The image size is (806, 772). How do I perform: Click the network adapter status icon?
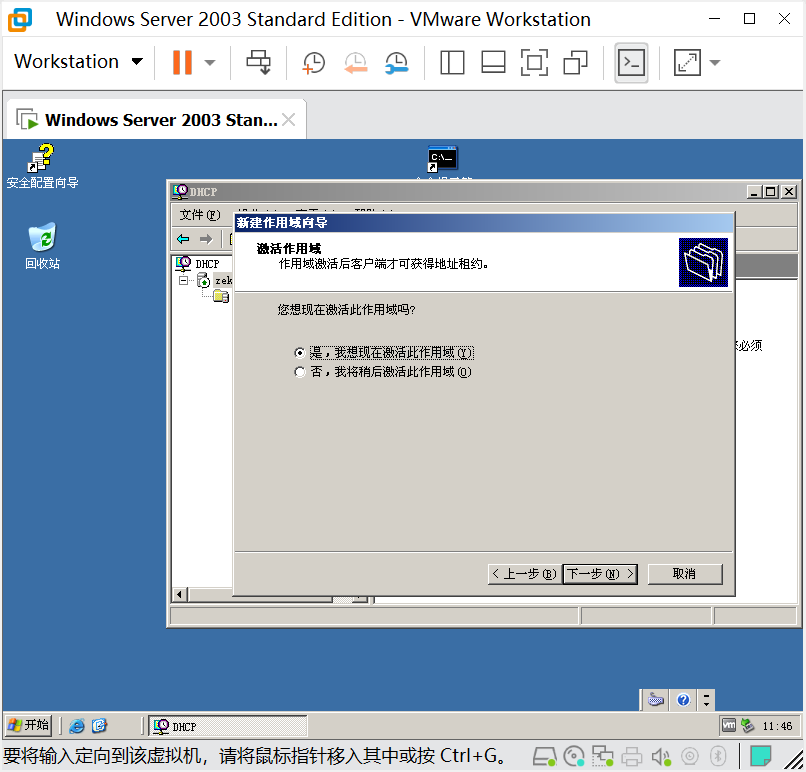coord(602,757)
